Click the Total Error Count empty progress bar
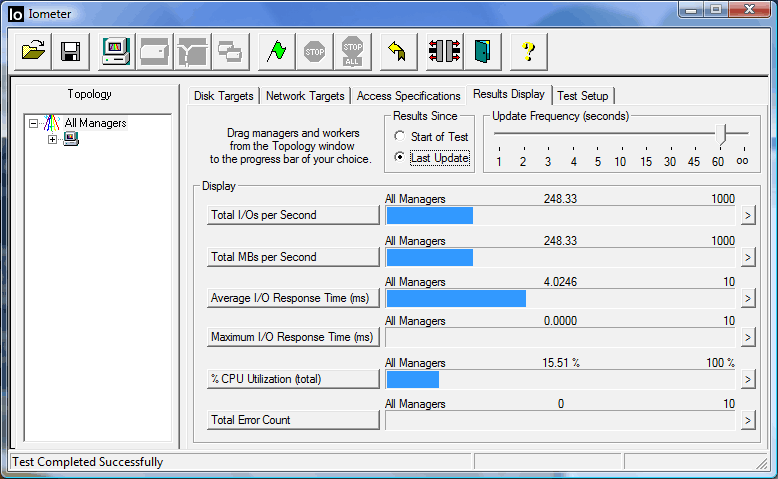Viewport: 778px width, 479px height. (560, 420)
